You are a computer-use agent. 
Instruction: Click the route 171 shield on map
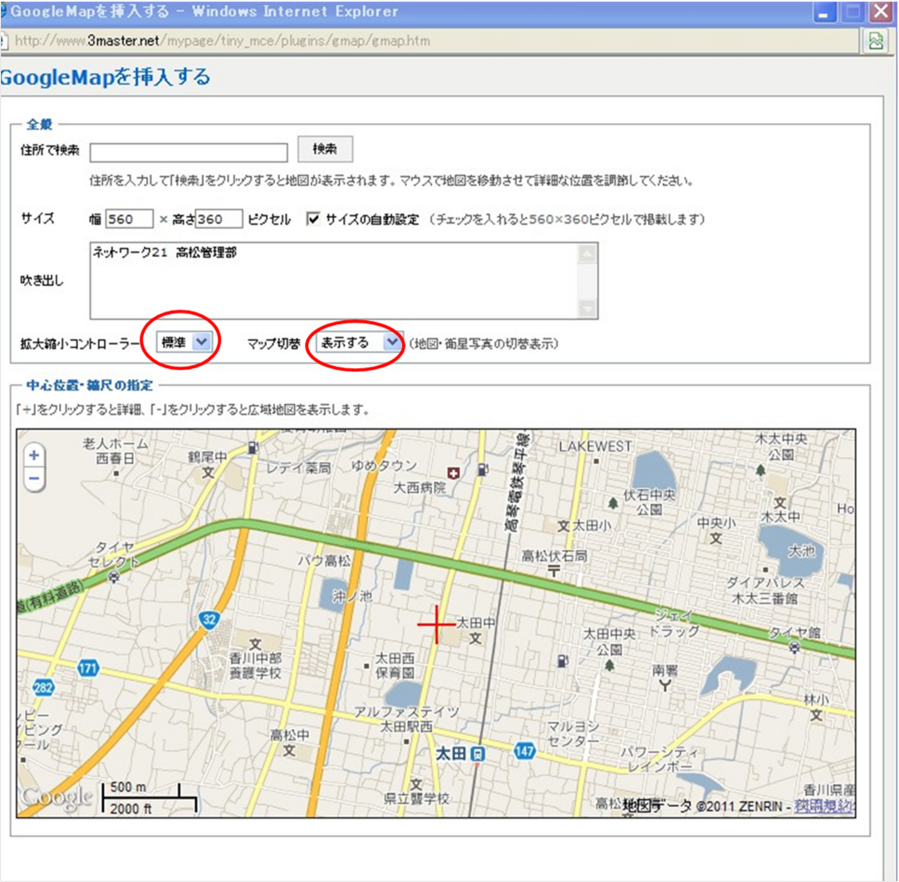[88, 668]
